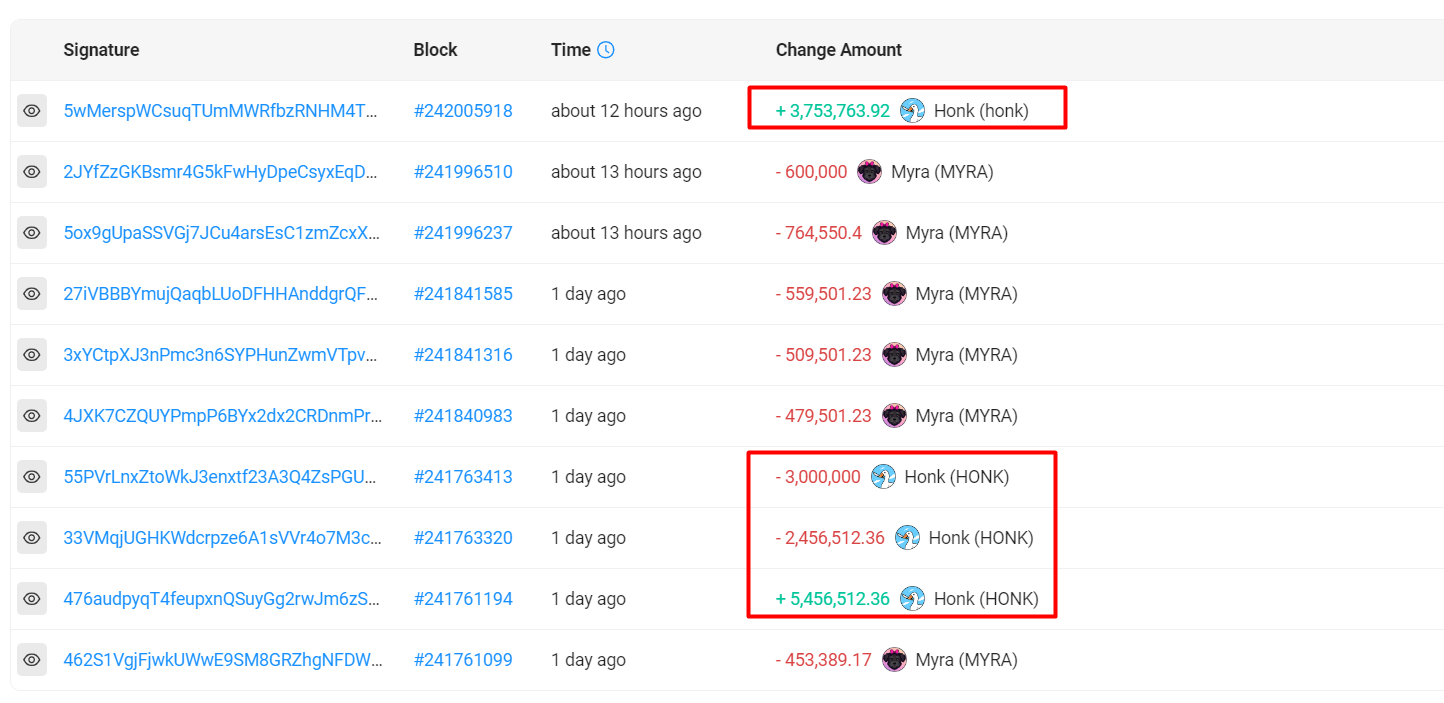Click the Honk token icon in block #242005918 row
The image size is (1444, 703).
[x=912, y=111]
